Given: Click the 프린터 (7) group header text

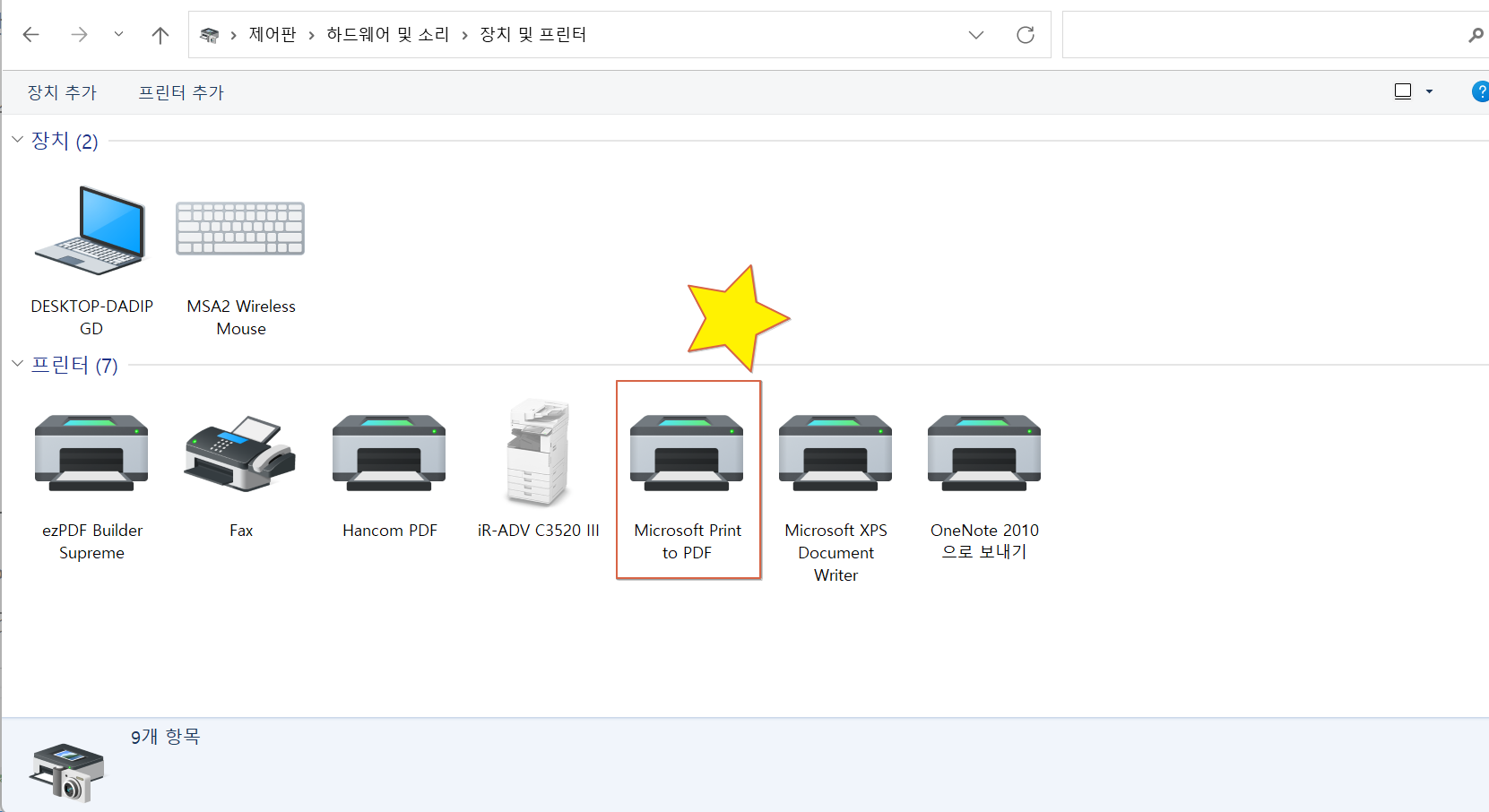Looking at the screenshot, I should point(74,365).
